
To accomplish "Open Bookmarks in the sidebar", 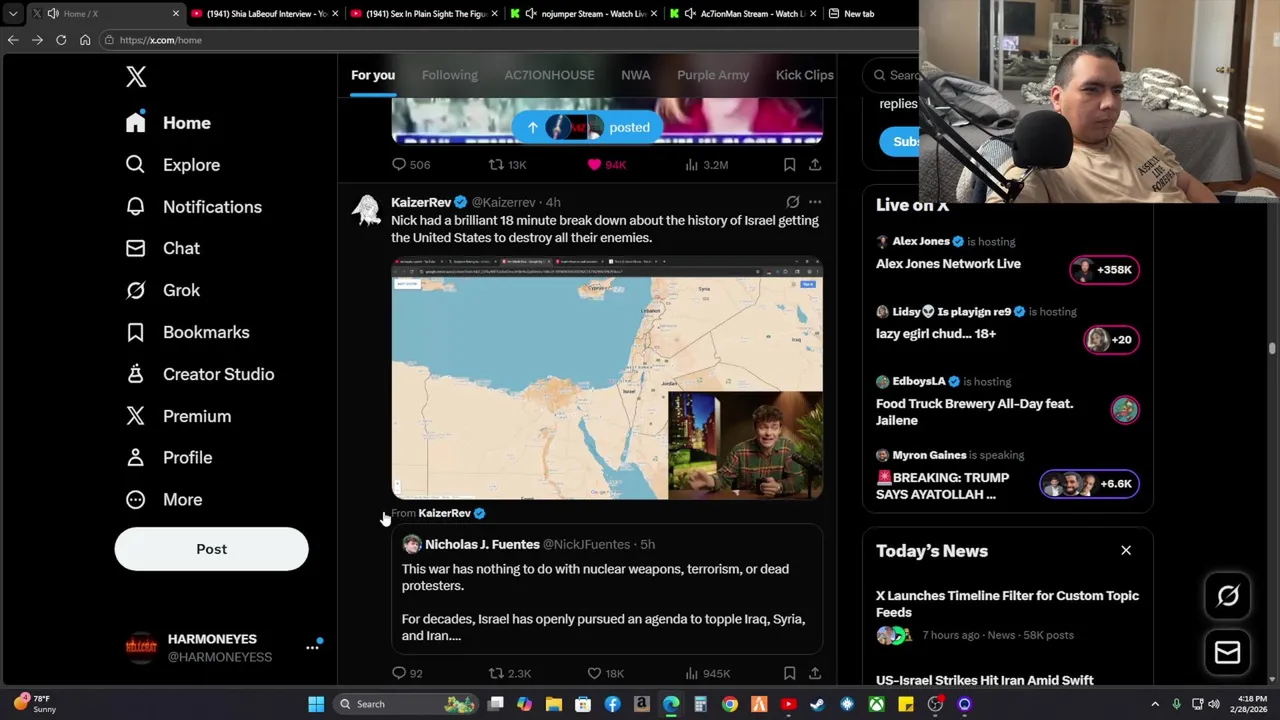I will click(187, 332).
